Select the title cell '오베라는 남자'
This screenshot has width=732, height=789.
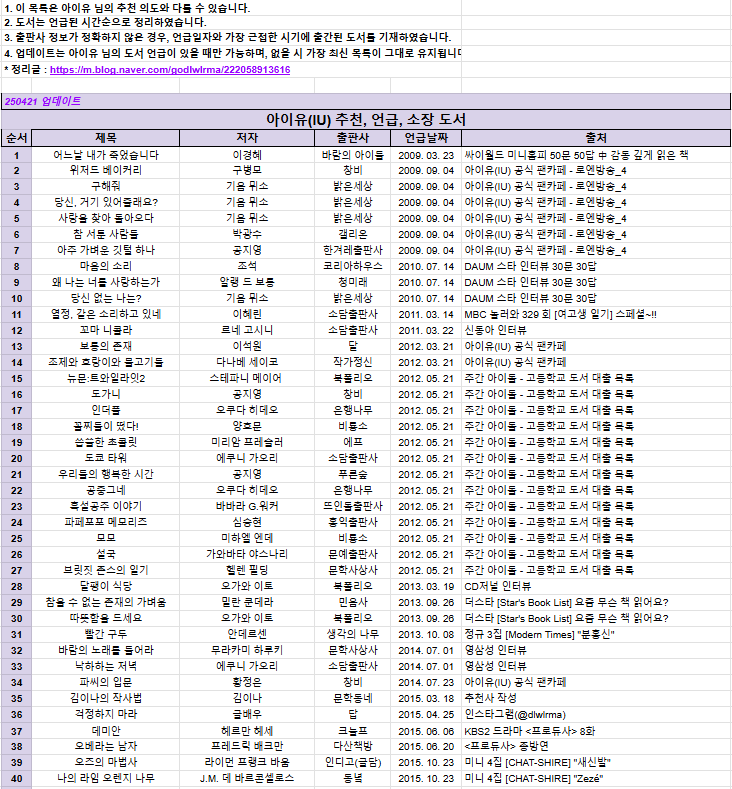(x=106, y=747)
